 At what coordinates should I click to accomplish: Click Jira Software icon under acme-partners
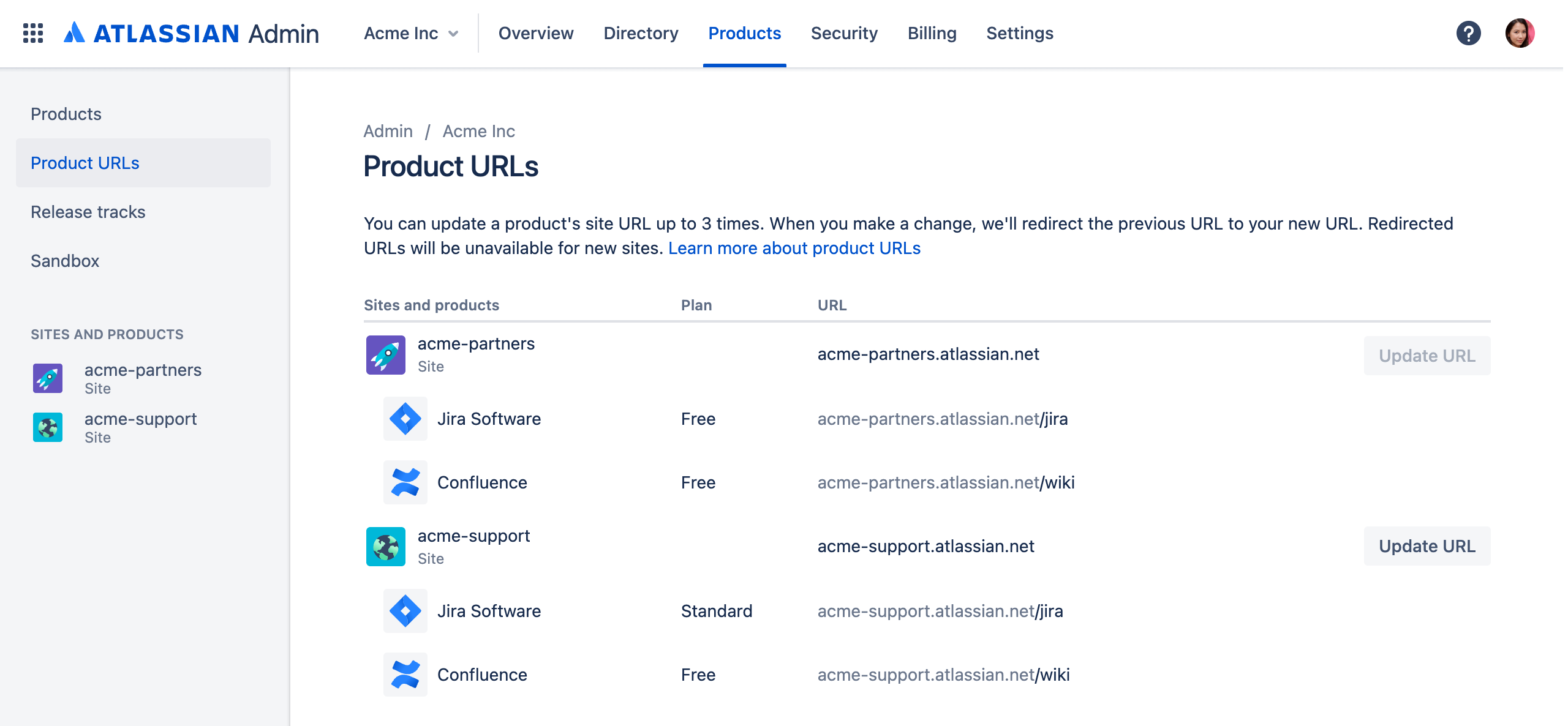(405, 419)
